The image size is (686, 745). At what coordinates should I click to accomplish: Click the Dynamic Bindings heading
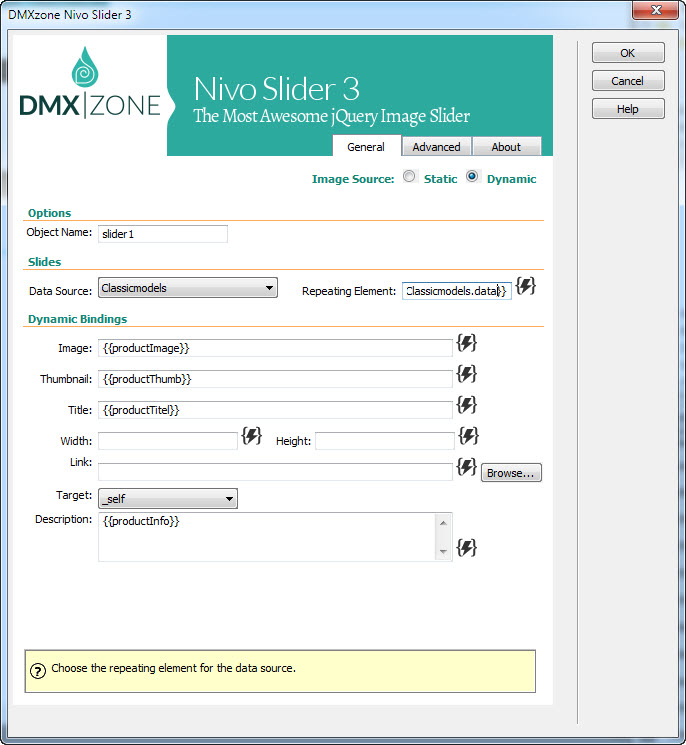77,319
